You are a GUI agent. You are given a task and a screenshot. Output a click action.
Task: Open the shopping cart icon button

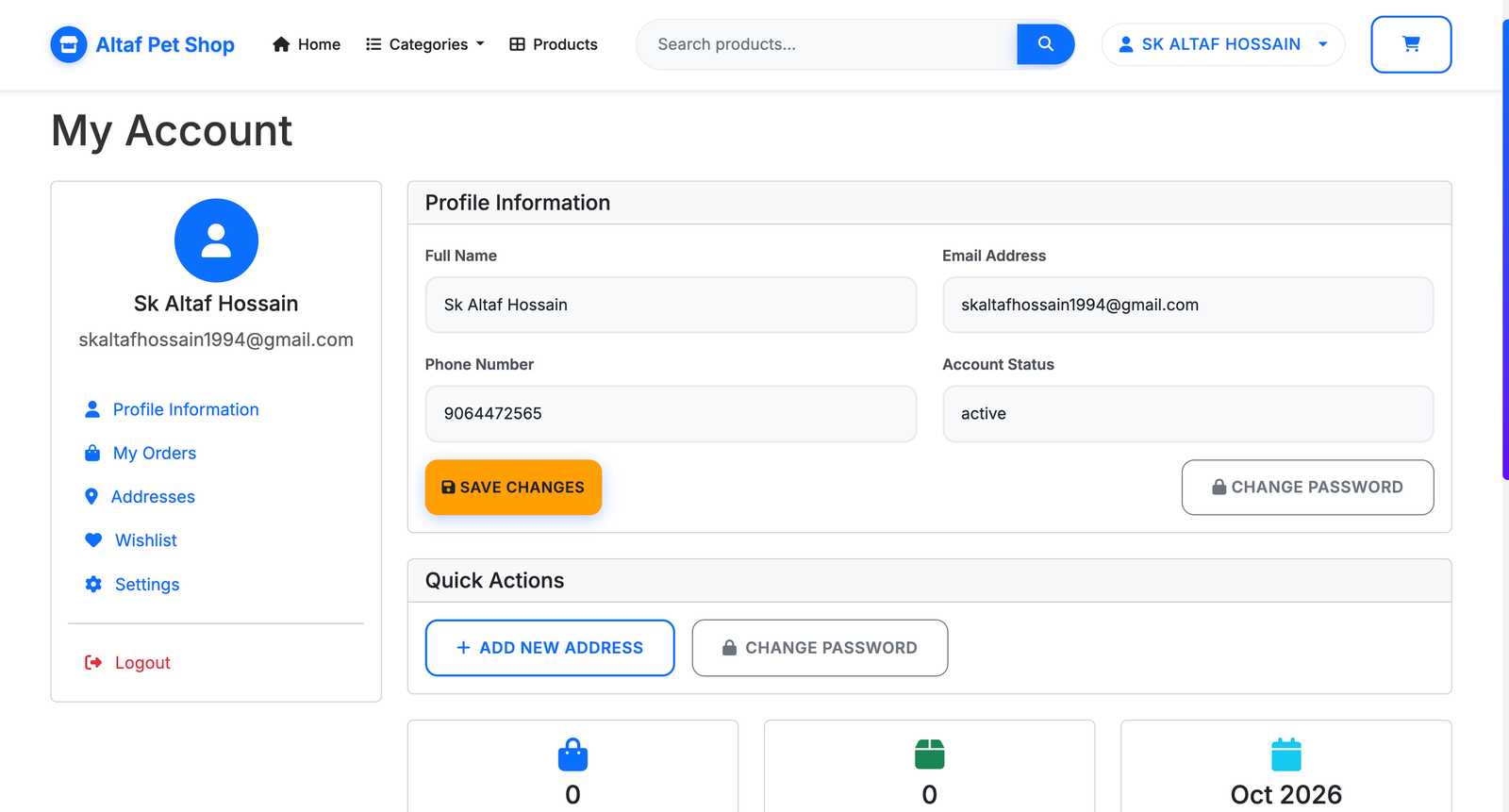[1411, 44]
